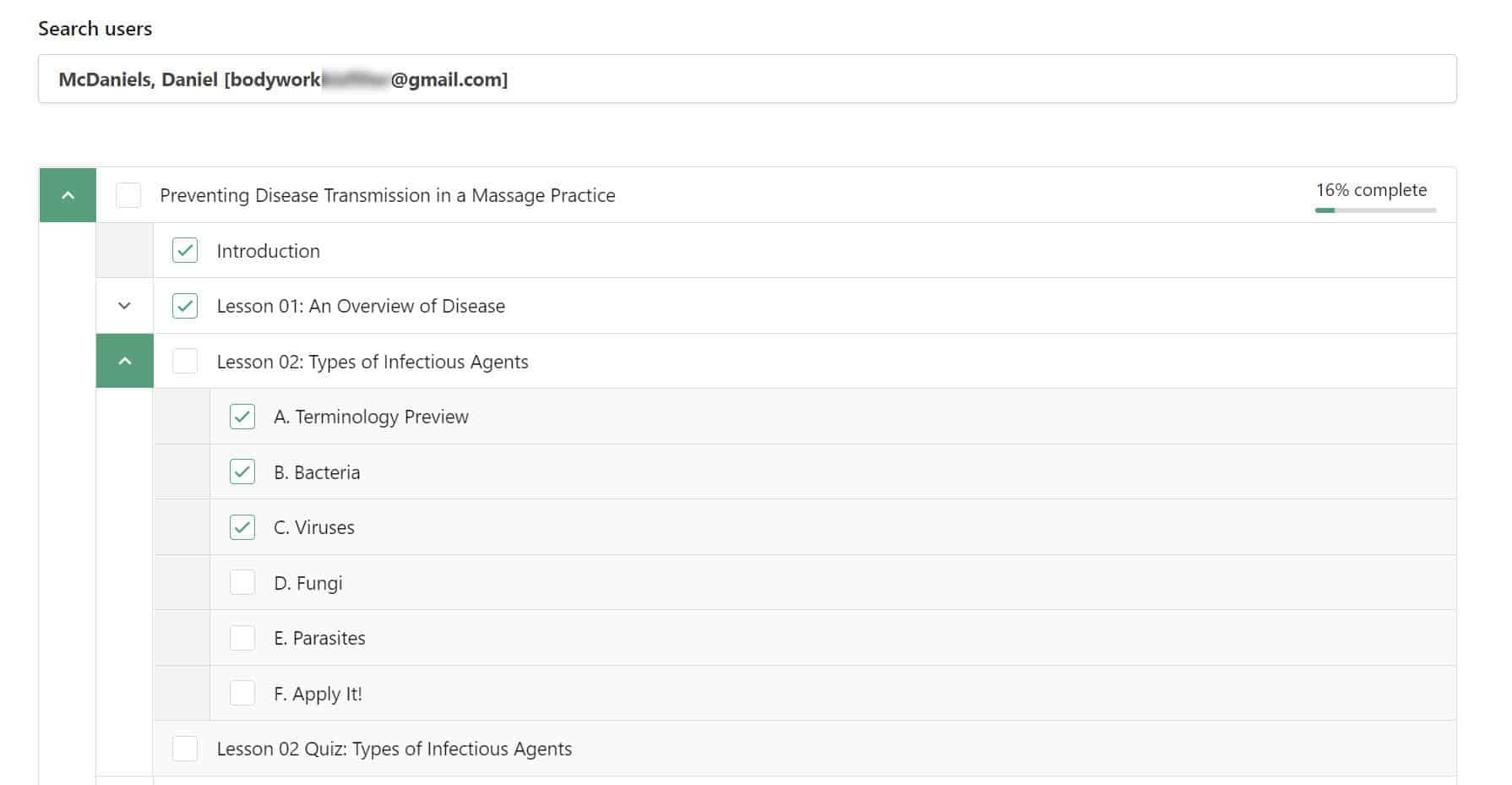This screenshot has width=1512, height=785.
Task: Check the Lesson 02 Quiz checkbox
Action: point(185,749)
